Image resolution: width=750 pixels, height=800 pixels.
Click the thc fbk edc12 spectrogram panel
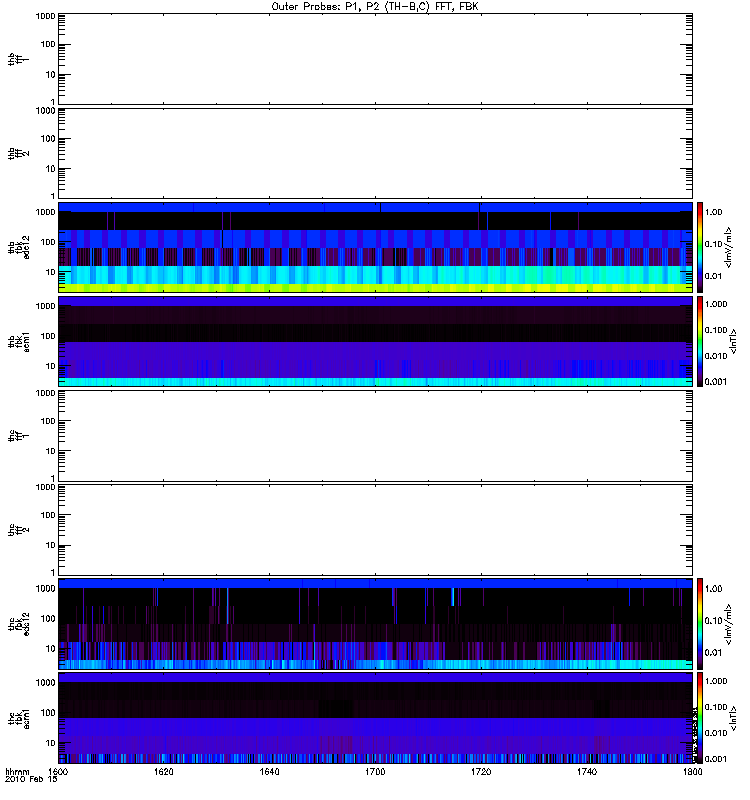click(375, 623)
